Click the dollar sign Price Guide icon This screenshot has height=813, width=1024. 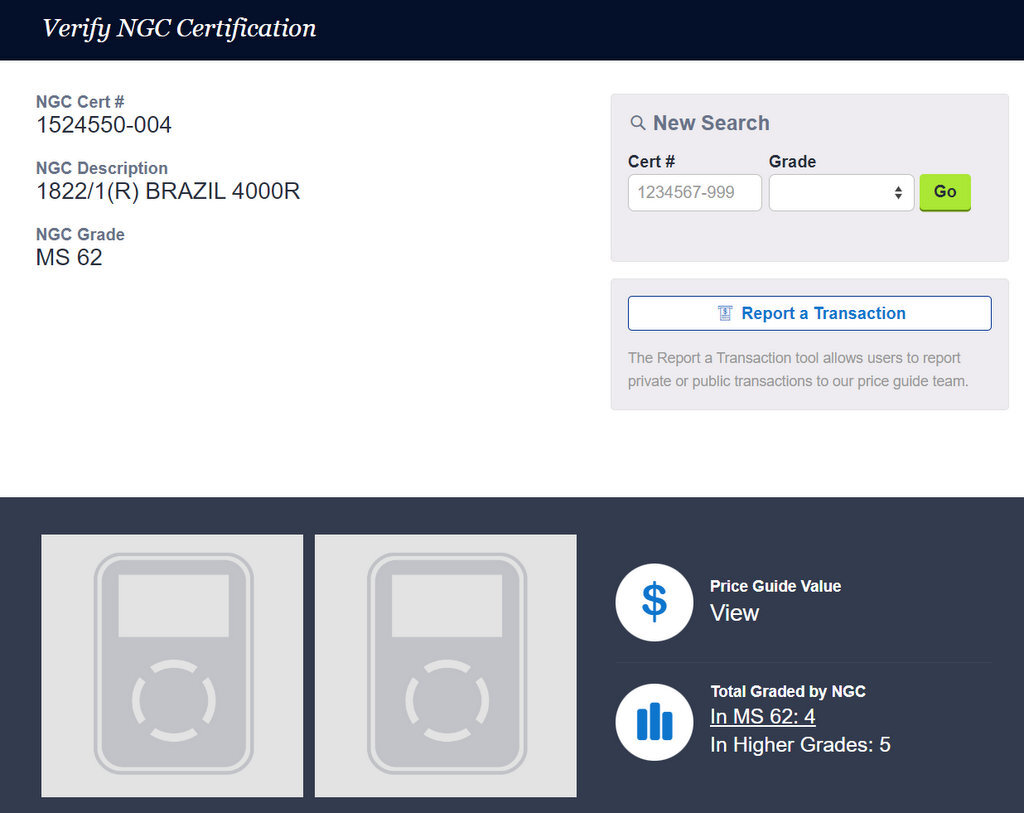(x=654, y=602)
